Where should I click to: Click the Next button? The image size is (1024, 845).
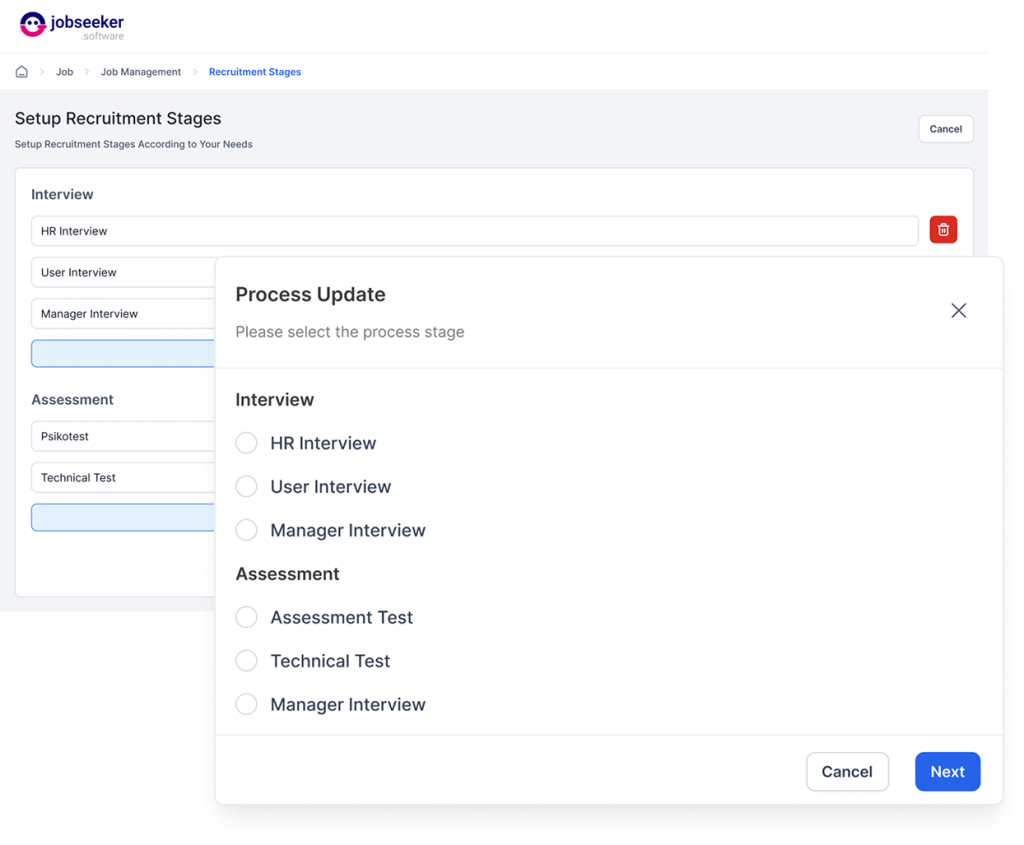pyautogui.click(x=948, y=772)
